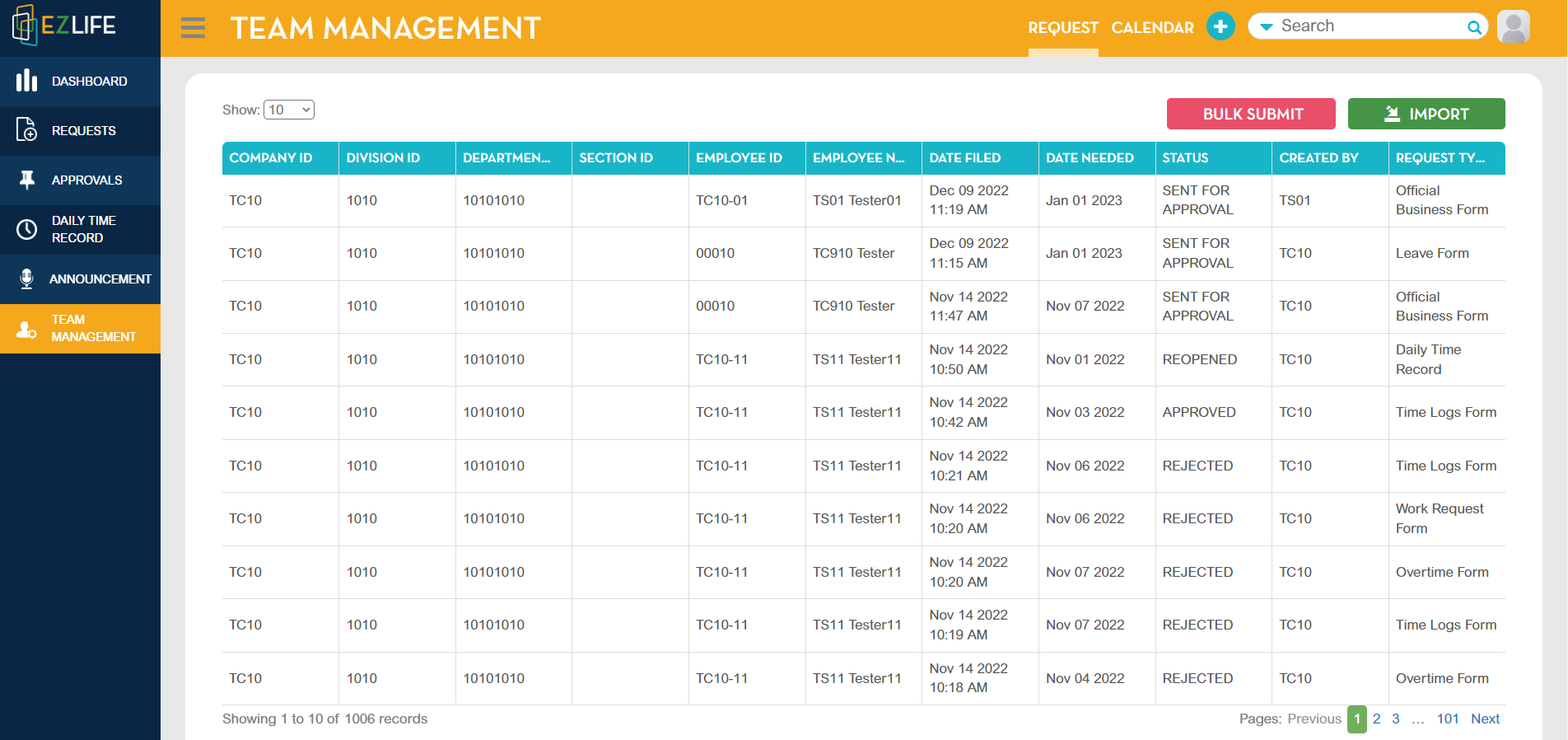Sort by Department column header
Viewport: 1568px width, 740px height.
click(x=513, y=157)
